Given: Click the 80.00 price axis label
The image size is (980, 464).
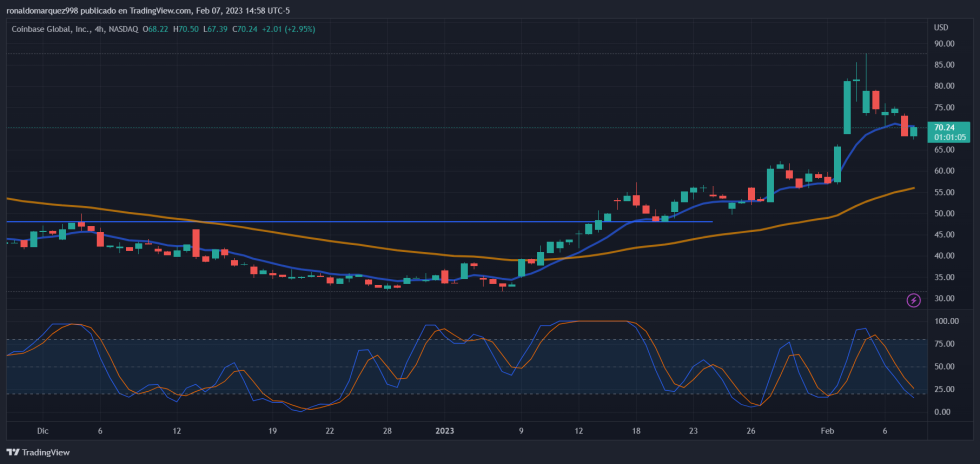Looking at the screenshot, I should pos(944,86).
